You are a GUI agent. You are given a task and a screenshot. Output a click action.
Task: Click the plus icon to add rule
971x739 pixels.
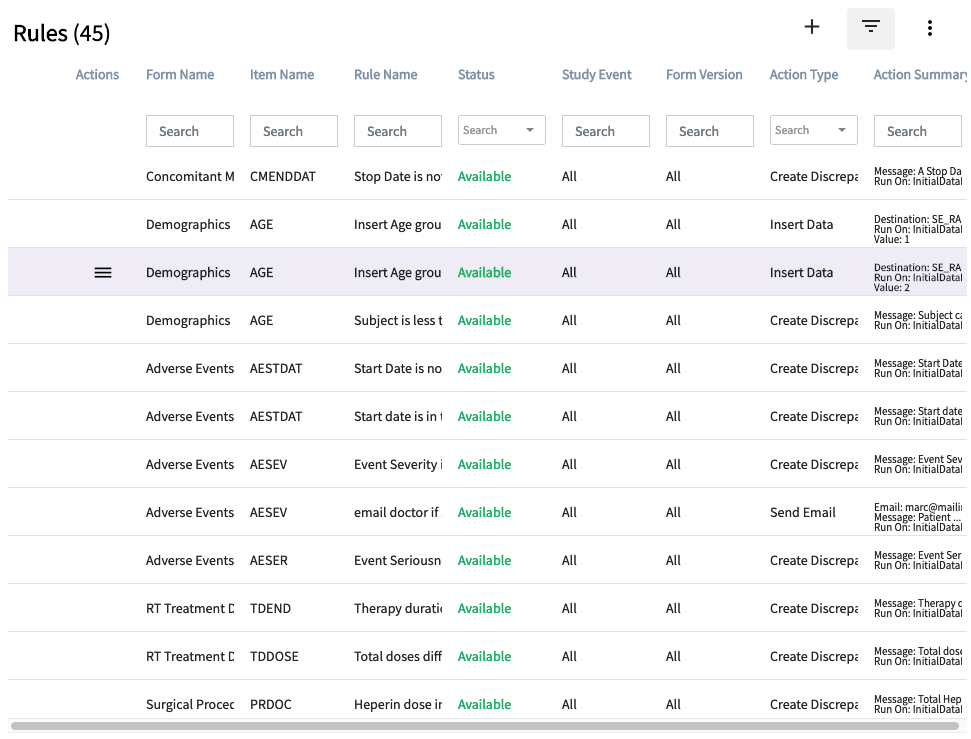(812, 28)
